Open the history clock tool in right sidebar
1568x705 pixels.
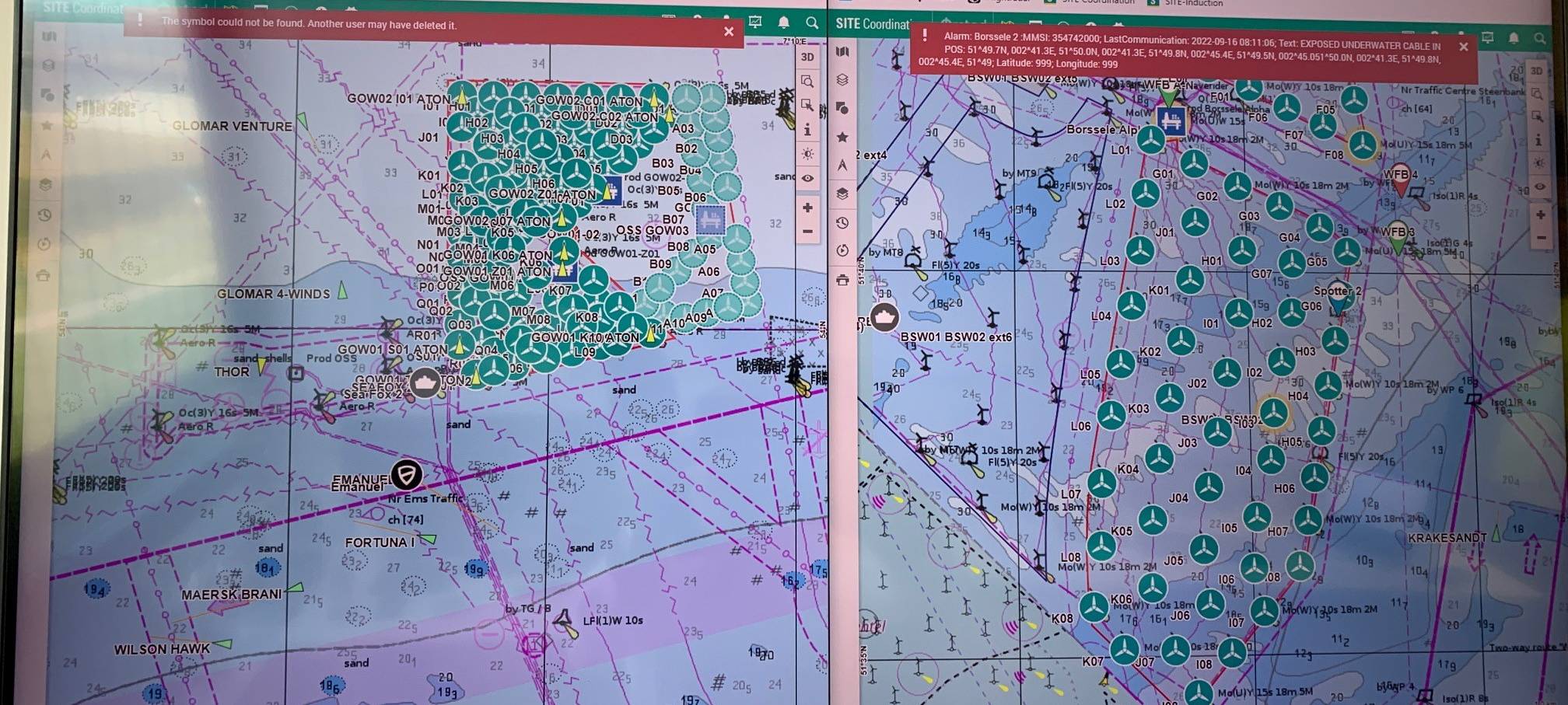pyautogui.click(x=842, y=223)
